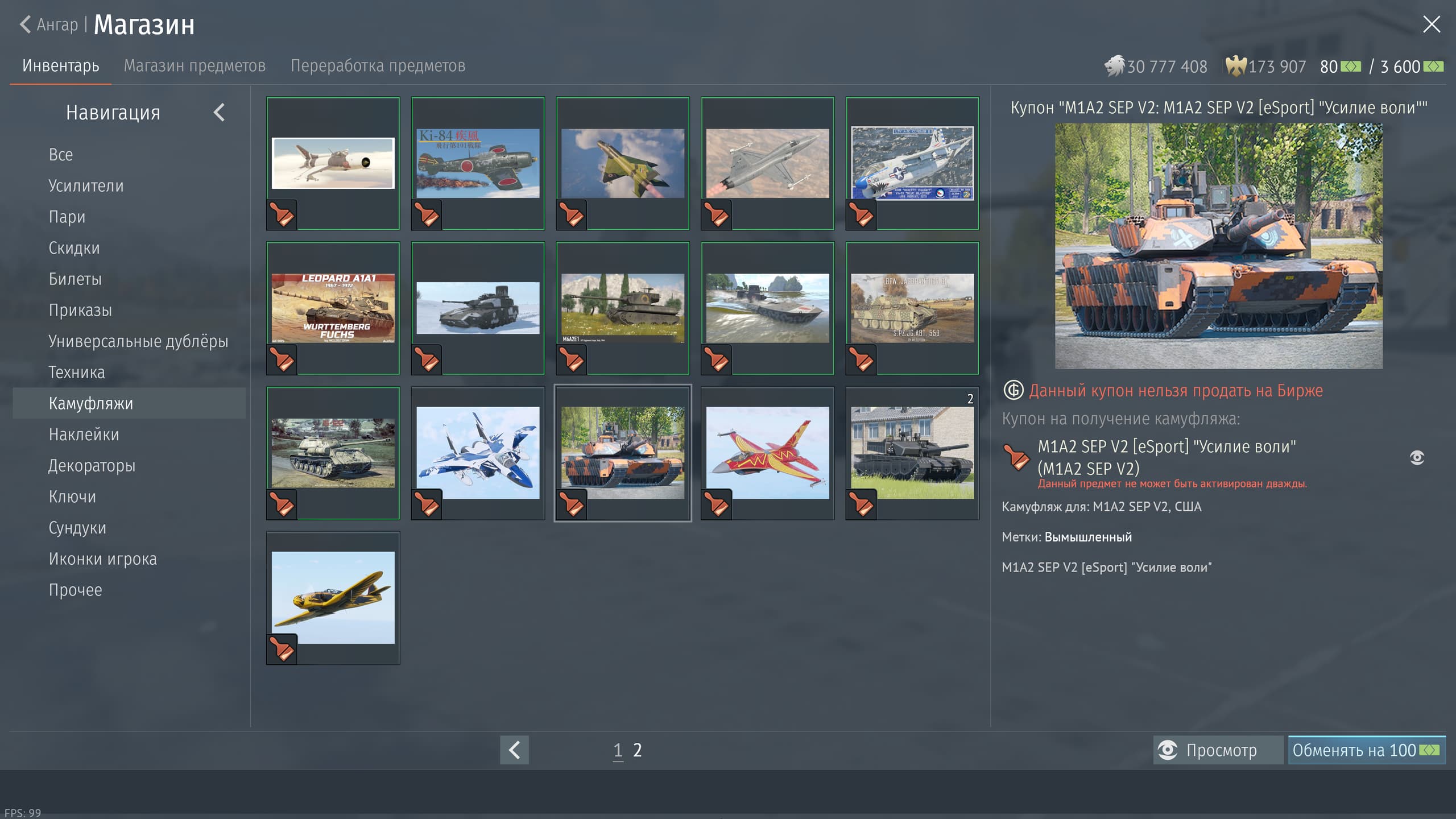Open the Сундуки category in the navigation
This screenshot has height=819, width=1456.
point(77,528)
